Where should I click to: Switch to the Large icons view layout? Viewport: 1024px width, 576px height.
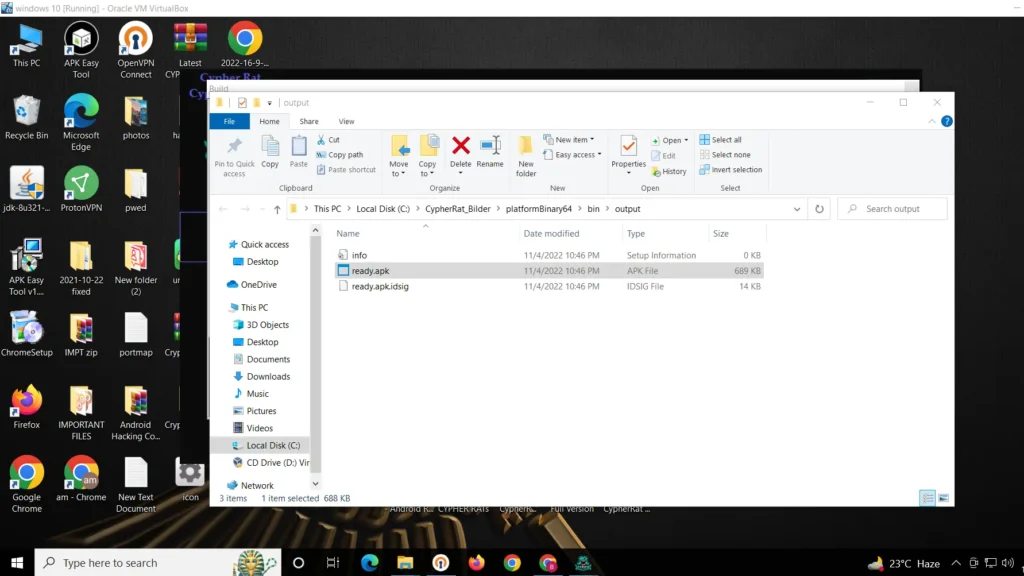pyautogui.click(x=944, y=498)
